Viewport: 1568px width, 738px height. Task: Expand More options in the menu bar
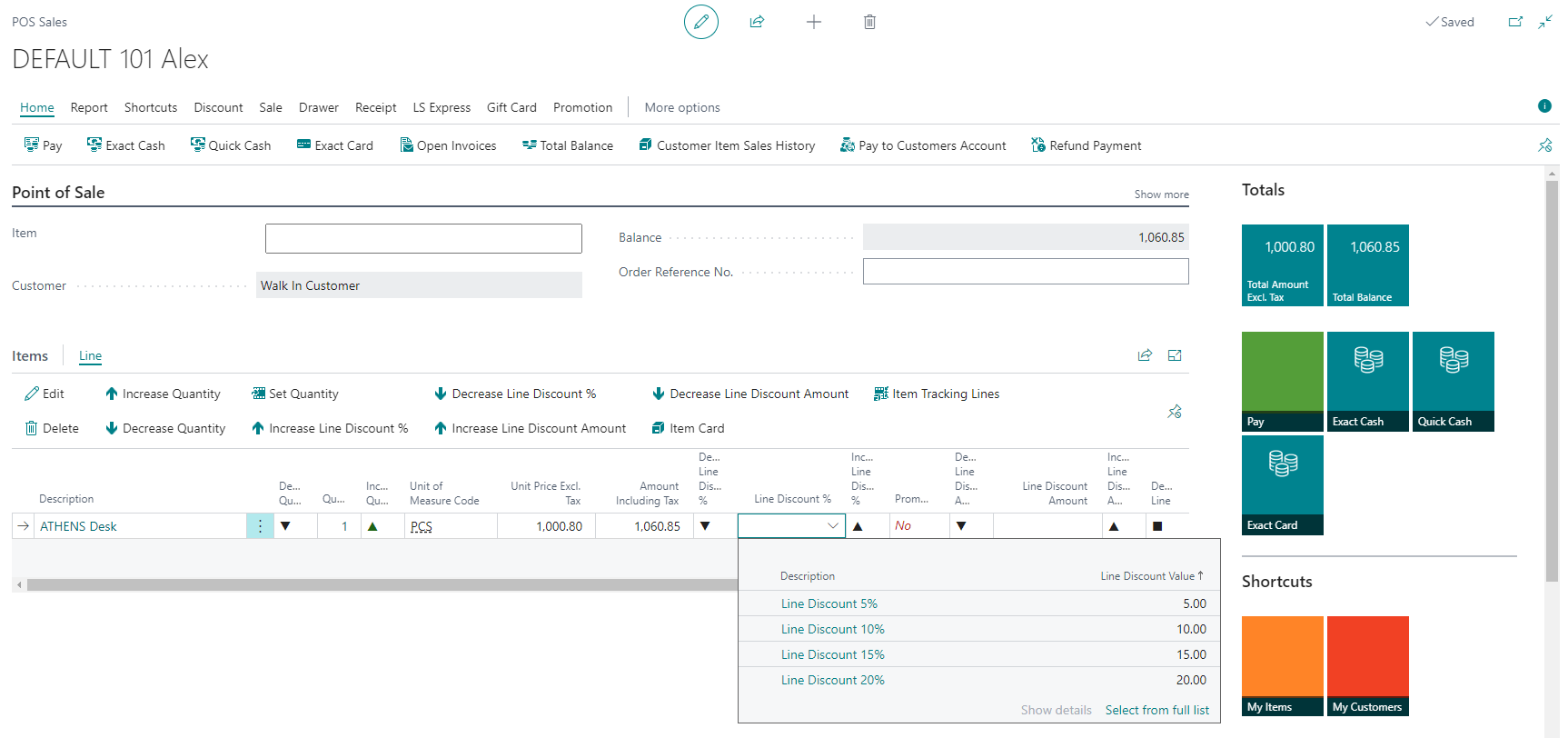(x=681, y=107)
